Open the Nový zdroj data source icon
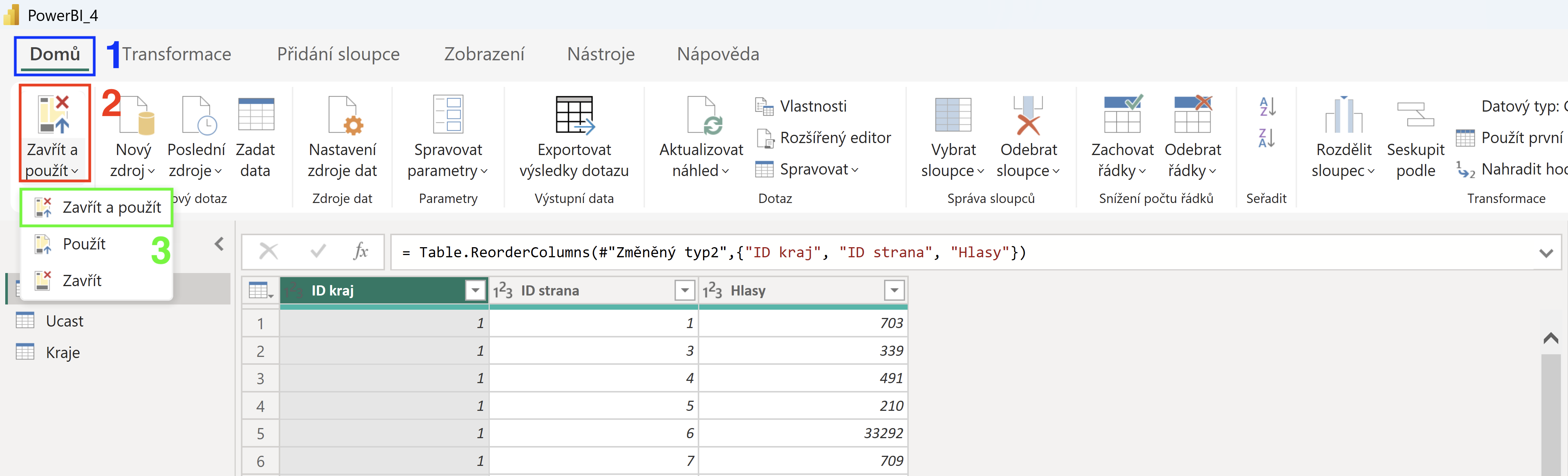This screenshot has width=1568, height=476. (x=137, y=115)
